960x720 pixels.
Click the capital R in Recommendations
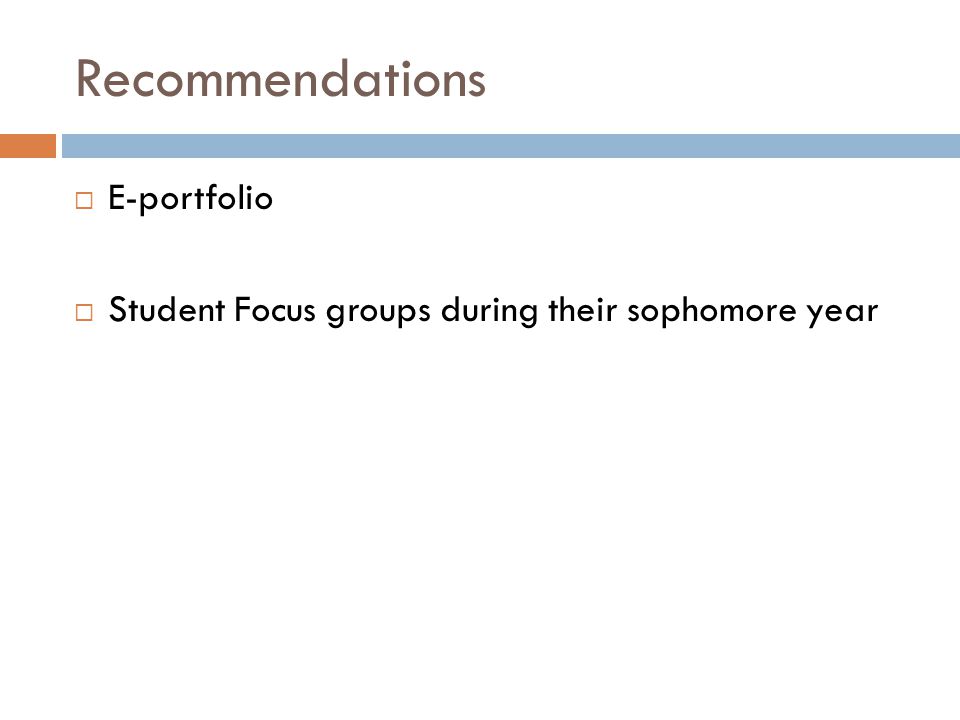coord(88,78)
